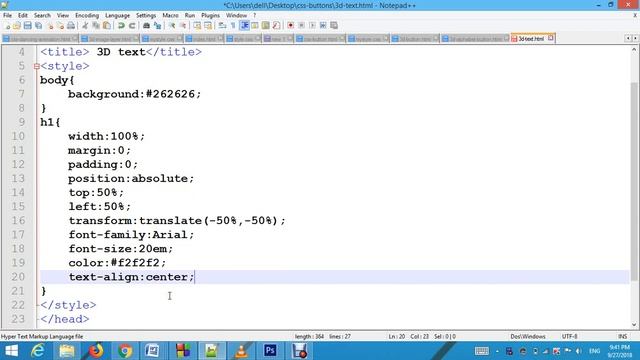Click the Stop Recording macro icon
This screenshot has width=640, height=360.
coord(301,26)
